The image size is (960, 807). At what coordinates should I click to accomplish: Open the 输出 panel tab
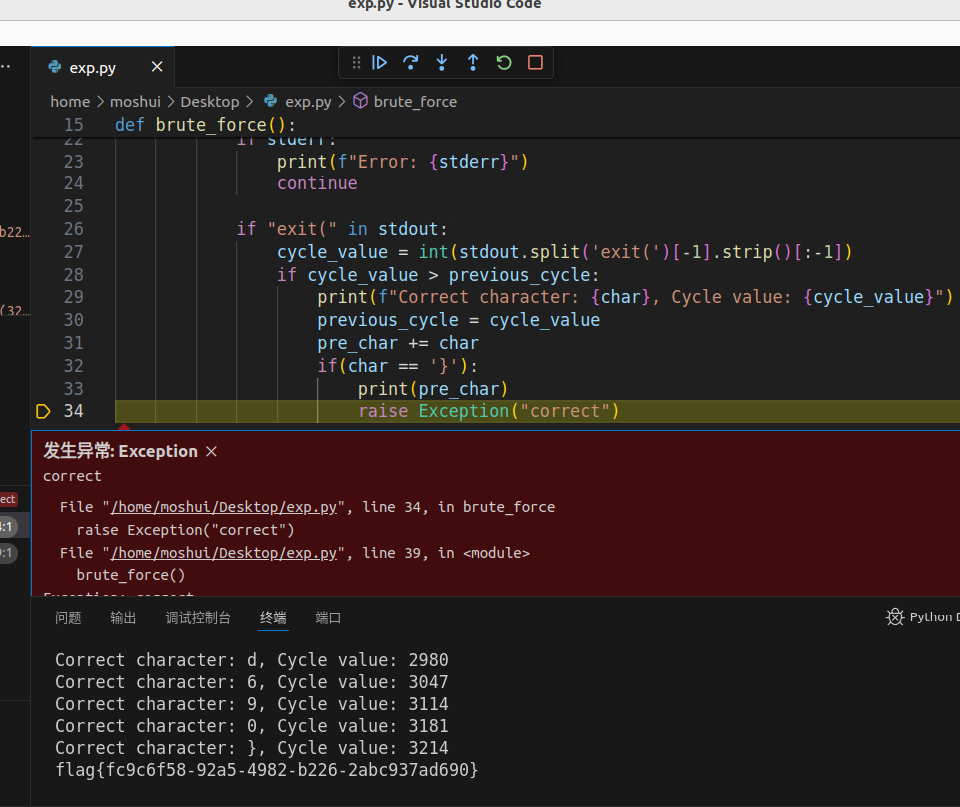pyautogui.click(x=123, y=618)
